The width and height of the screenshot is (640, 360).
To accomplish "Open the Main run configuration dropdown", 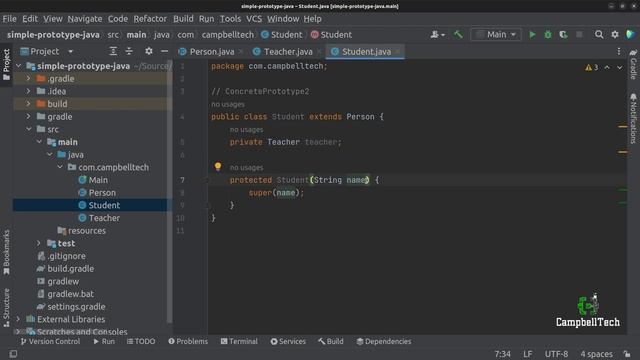I will tap(496, 35).
